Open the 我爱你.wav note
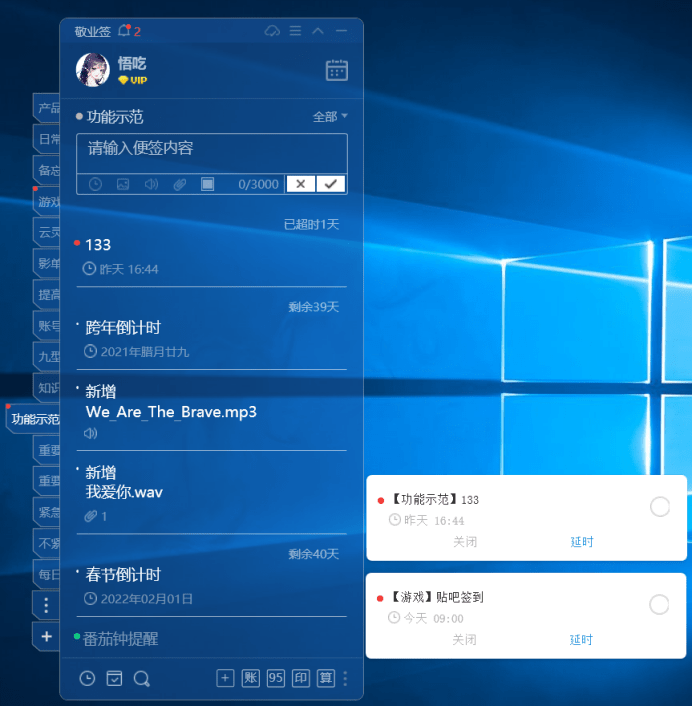Image resolution: width=693 pixels, height=706 pixels. pos(124,492)
